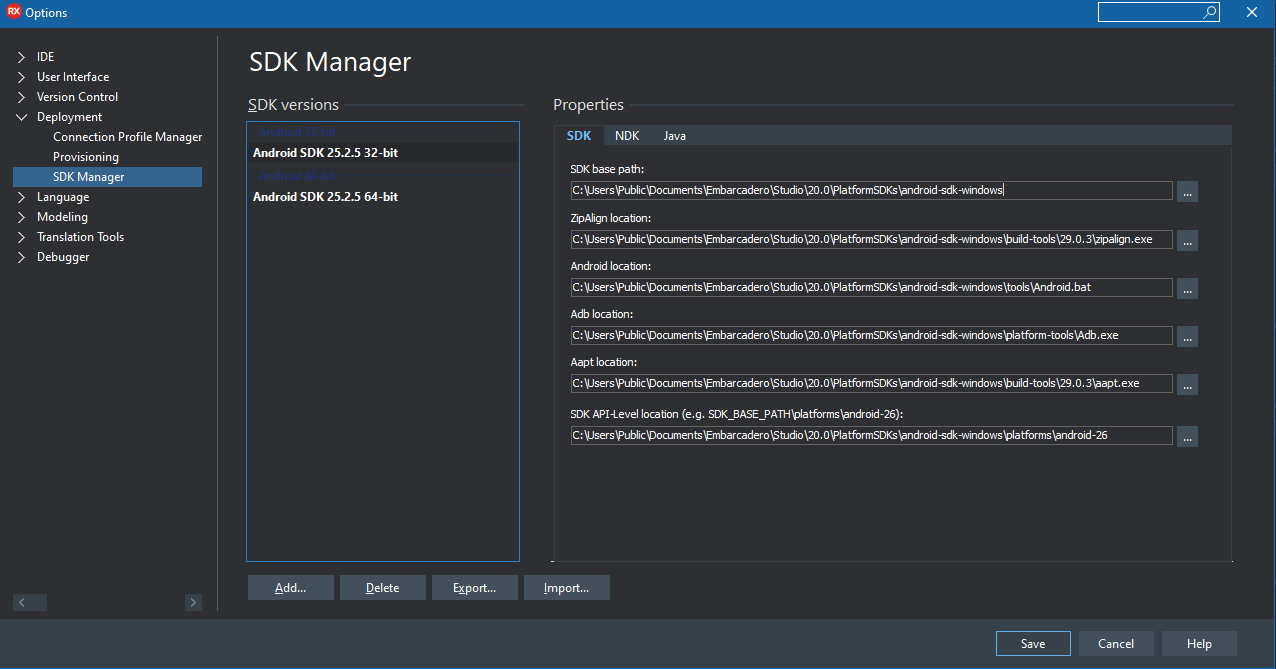
Task: Click the SDK API-Level location field
Action: point(871,435)
